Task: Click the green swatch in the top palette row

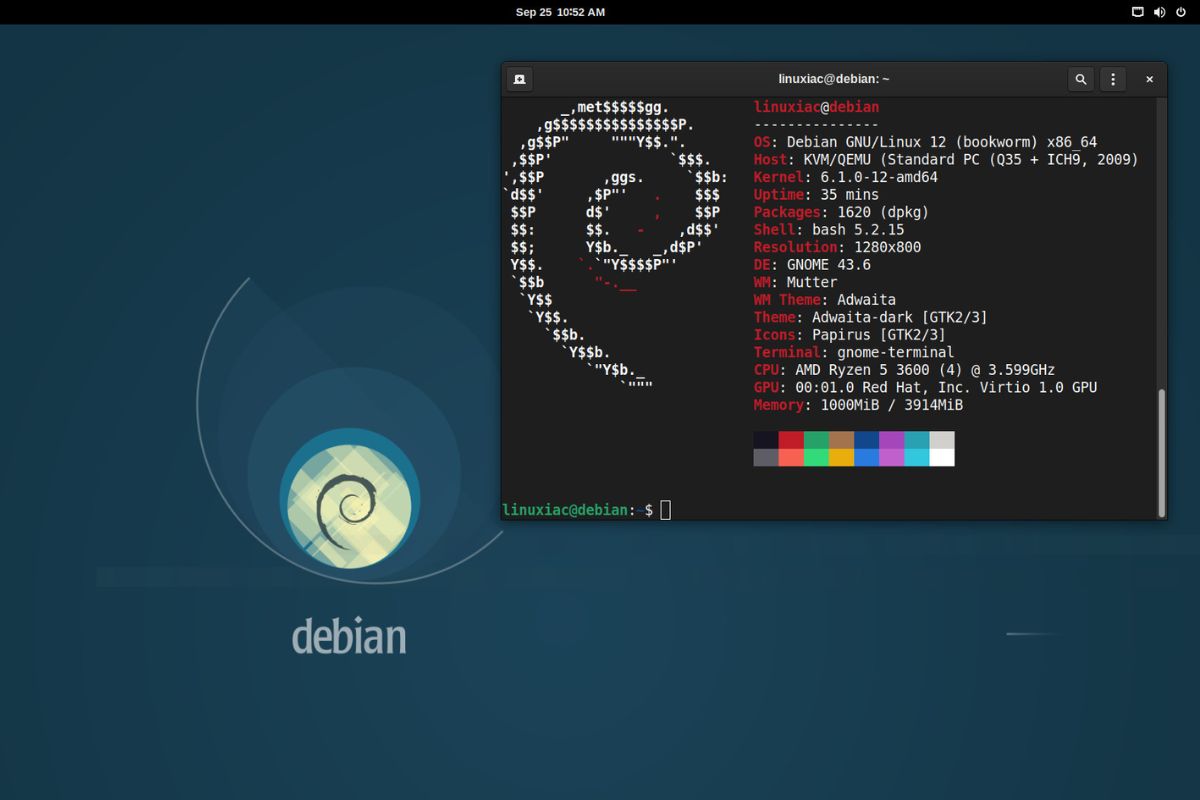Action: point(816,440)
